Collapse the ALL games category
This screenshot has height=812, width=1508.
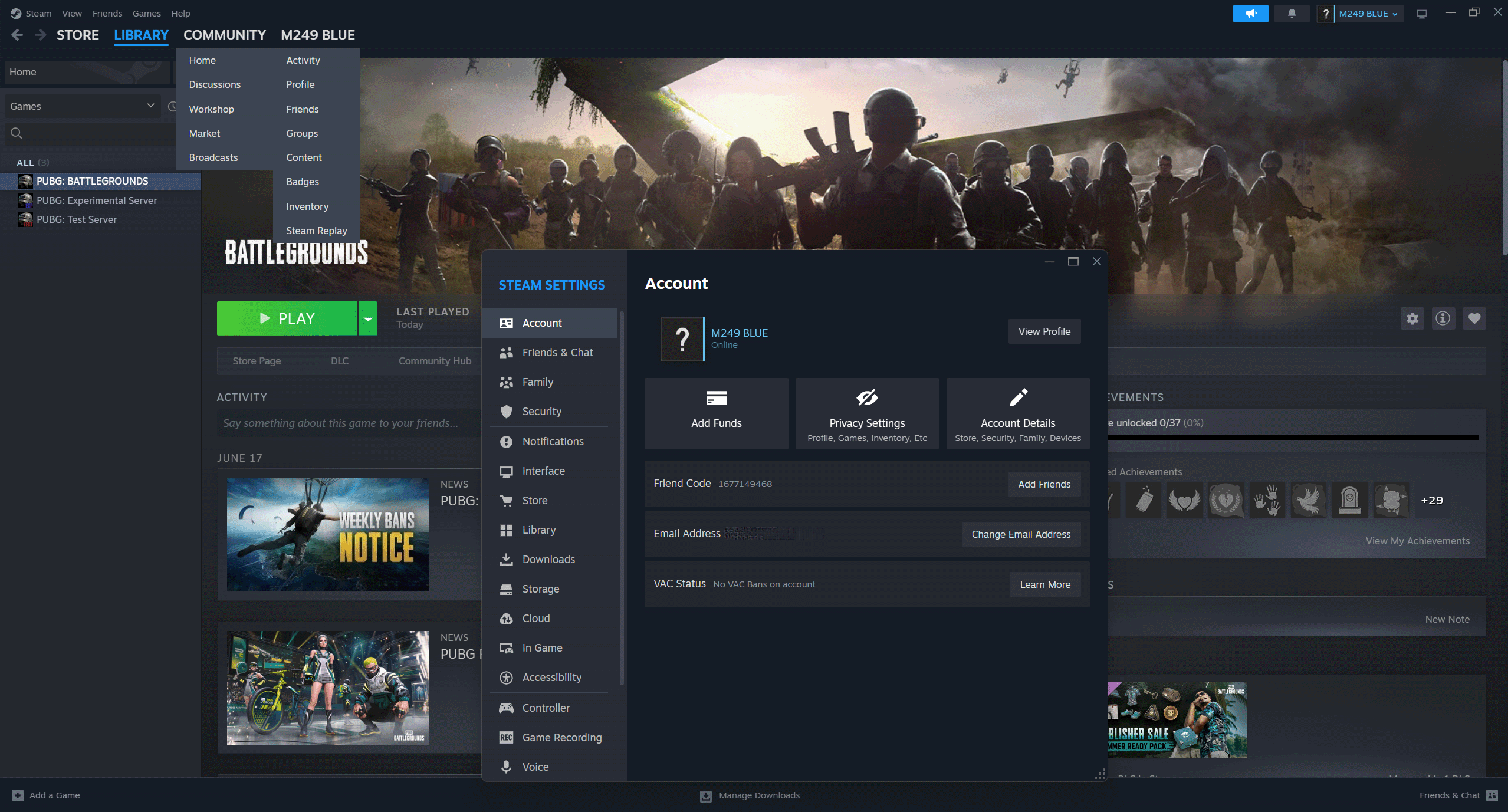point(10,163)
